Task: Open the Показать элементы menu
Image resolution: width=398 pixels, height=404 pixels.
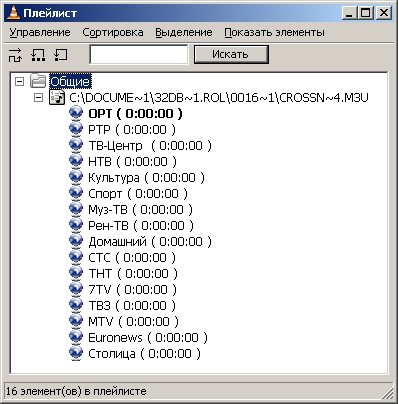Action: 274,32
